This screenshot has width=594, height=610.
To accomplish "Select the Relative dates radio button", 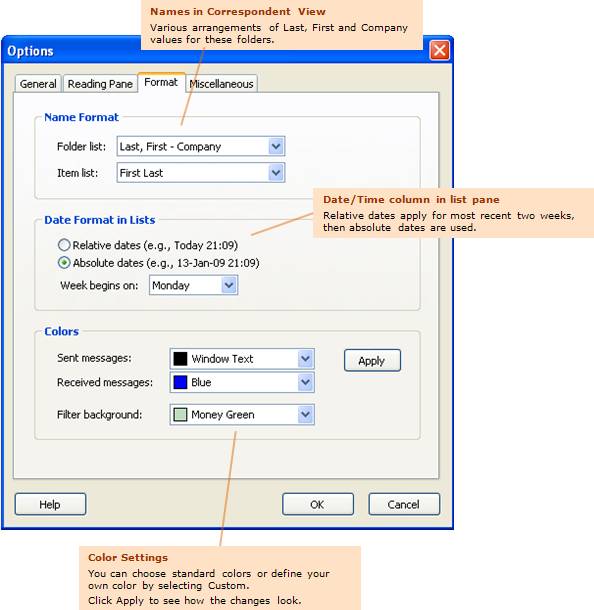I will pyautogui.click(x=64, y=245).
